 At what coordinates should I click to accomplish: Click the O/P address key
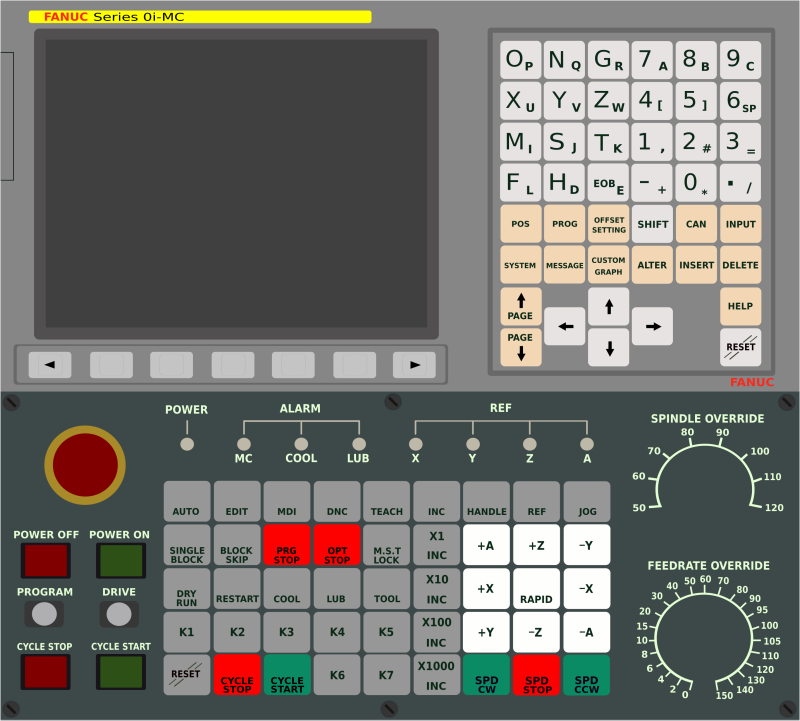pos(520,60)
